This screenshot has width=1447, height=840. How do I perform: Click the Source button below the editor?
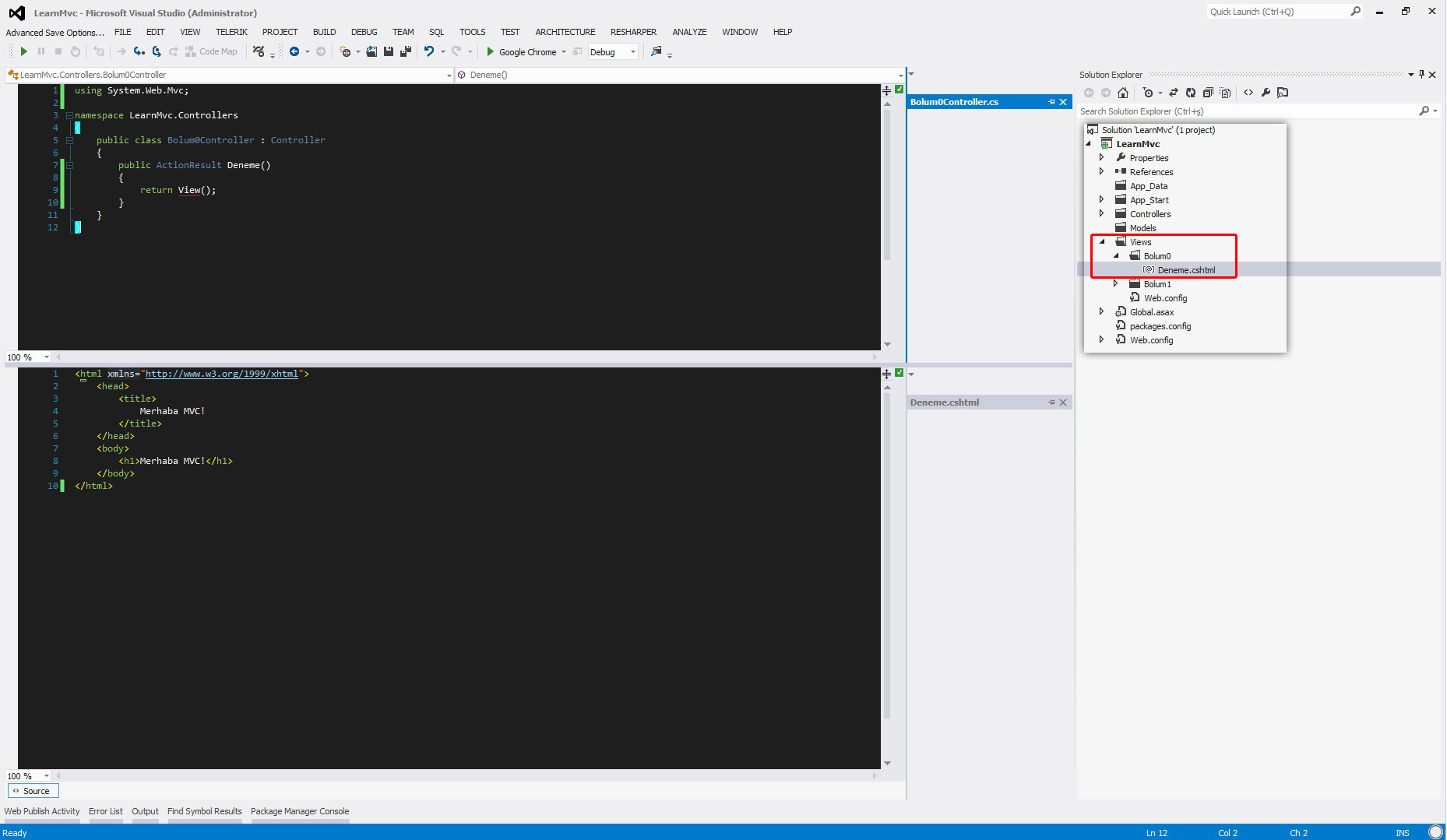point(33,790)
